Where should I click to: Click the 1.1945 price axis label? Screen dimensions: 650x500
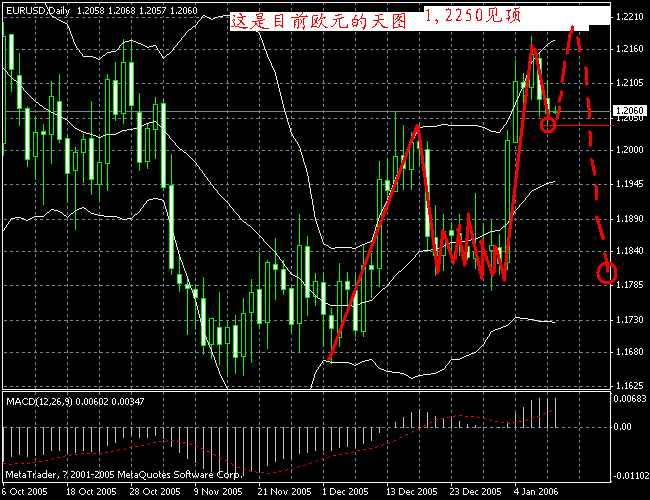(x=628, y=184)
